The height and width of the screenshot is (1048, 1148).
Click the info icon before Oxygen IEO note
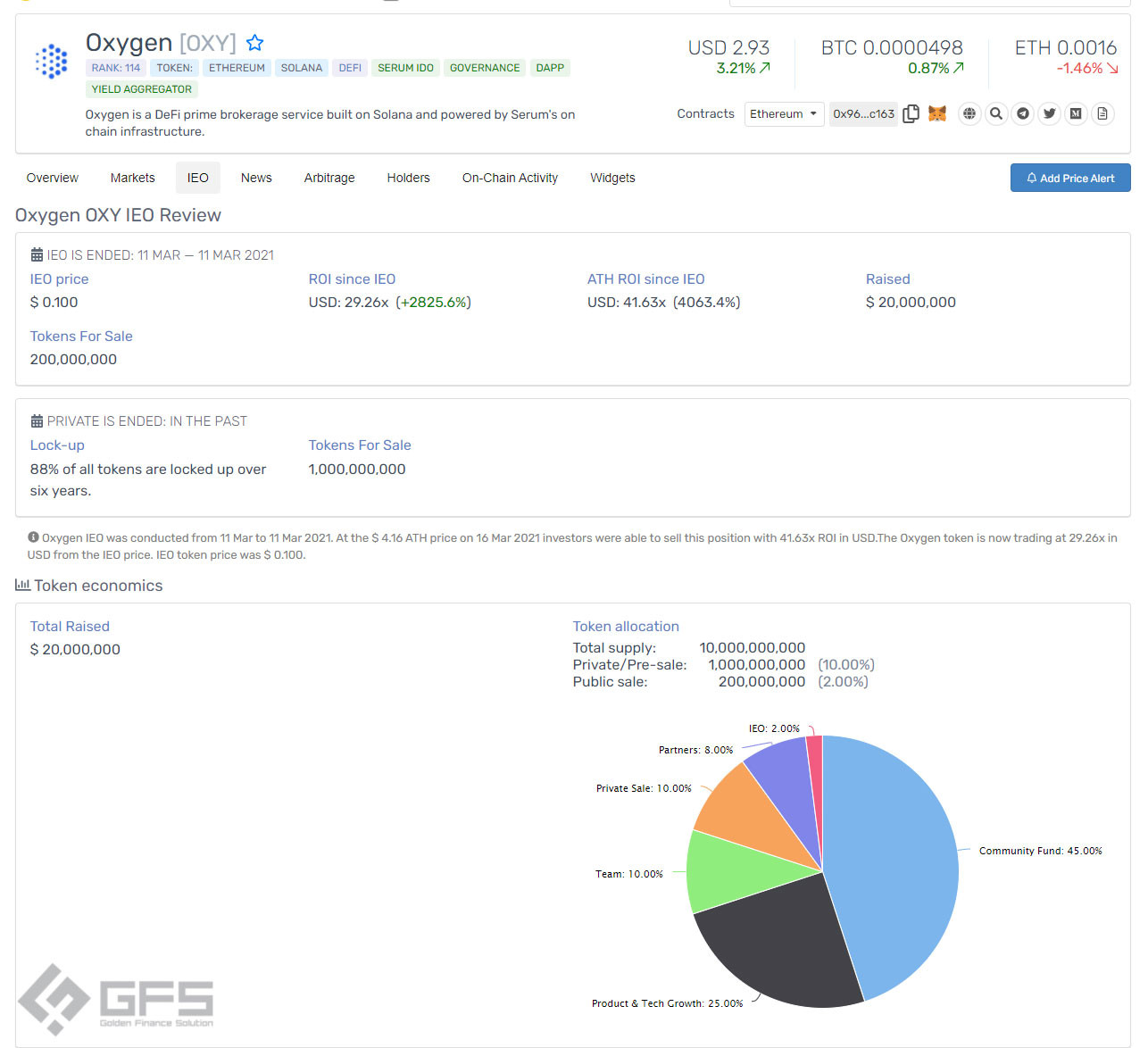[33, 537]
